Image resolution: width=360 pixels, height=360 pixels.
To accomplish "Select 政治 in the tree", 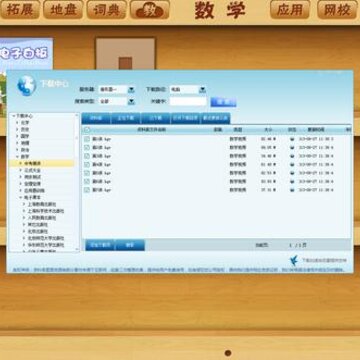I will coord(25,150).
